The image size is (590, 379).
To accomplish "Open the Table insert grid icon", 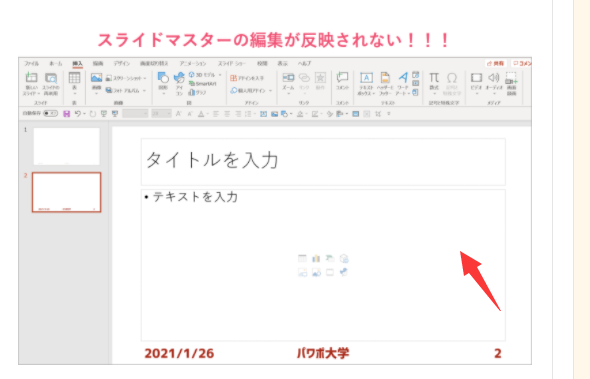I will tap(75, 78).
